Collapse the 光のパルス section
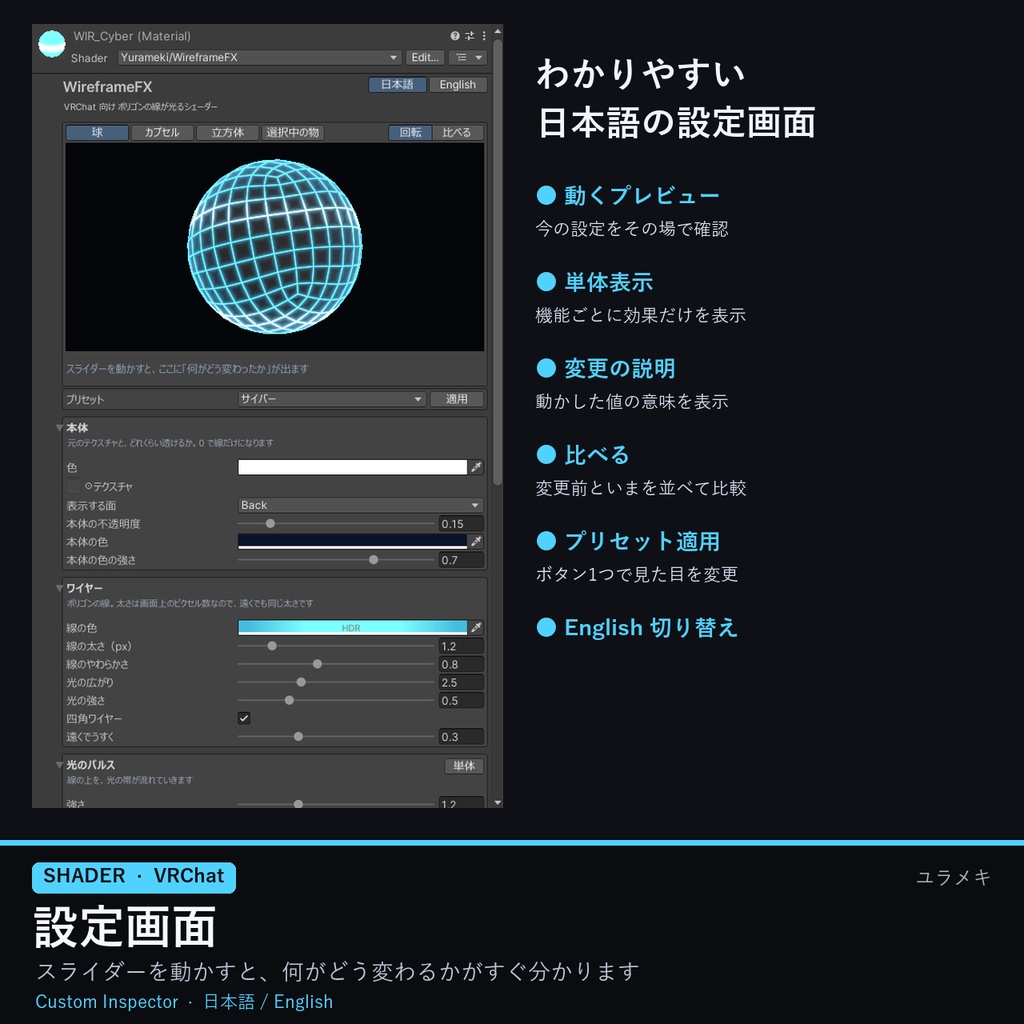The image size is (1024, 1024). pyautogui.click(x=59, y=765)
